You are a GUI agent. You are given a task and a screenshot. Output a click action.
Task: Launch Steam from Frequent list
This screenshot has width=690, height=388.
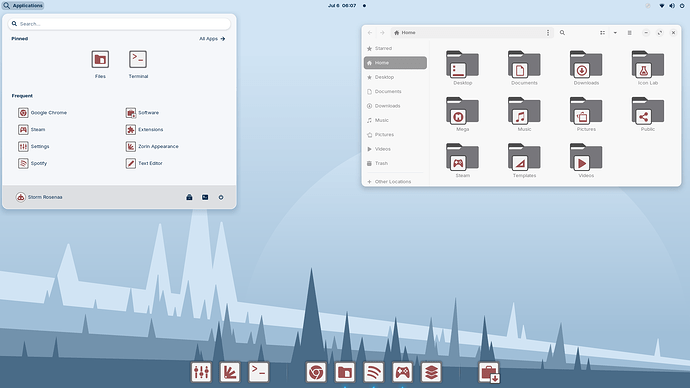(32, 129)
